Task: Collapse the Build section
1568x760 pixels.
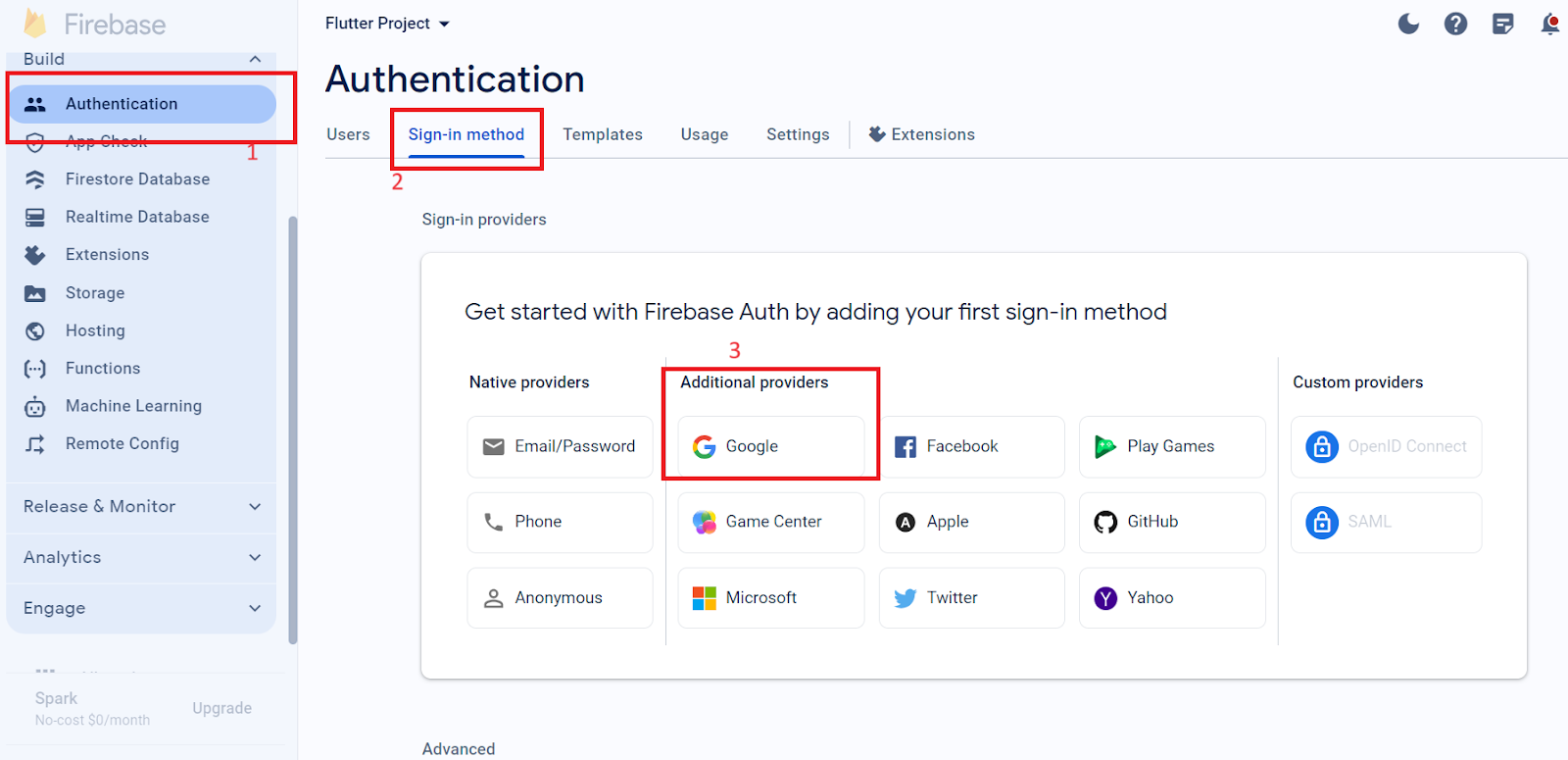Action: 255,59
